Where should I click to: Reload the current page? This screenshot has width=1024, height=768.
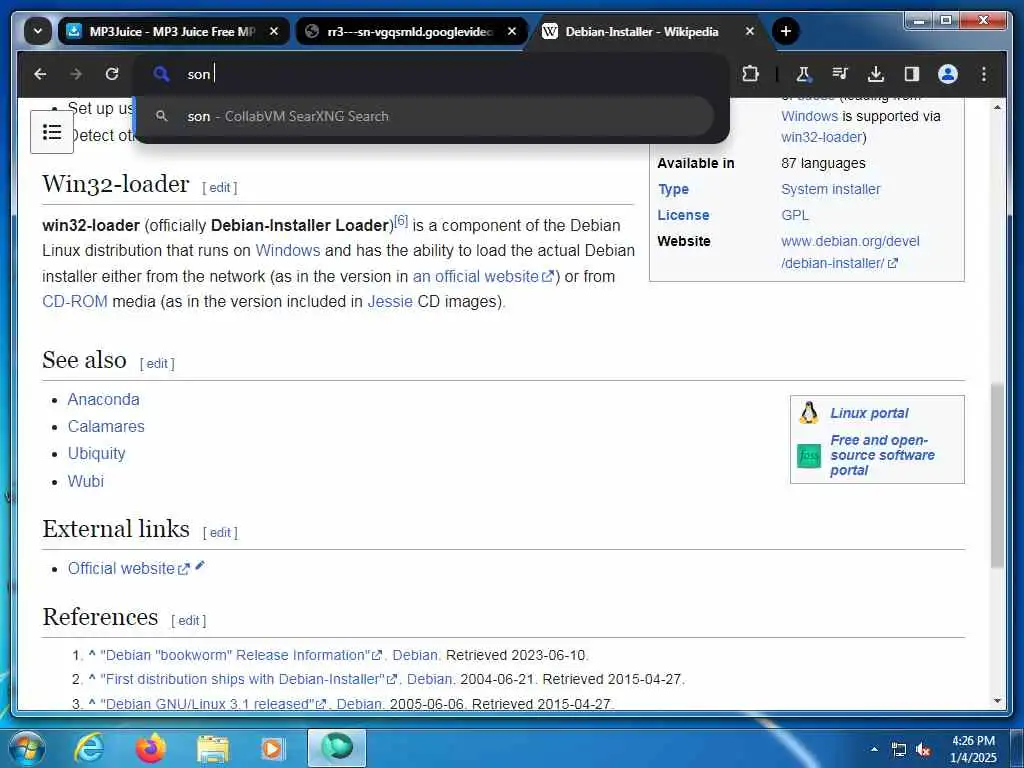112,74
